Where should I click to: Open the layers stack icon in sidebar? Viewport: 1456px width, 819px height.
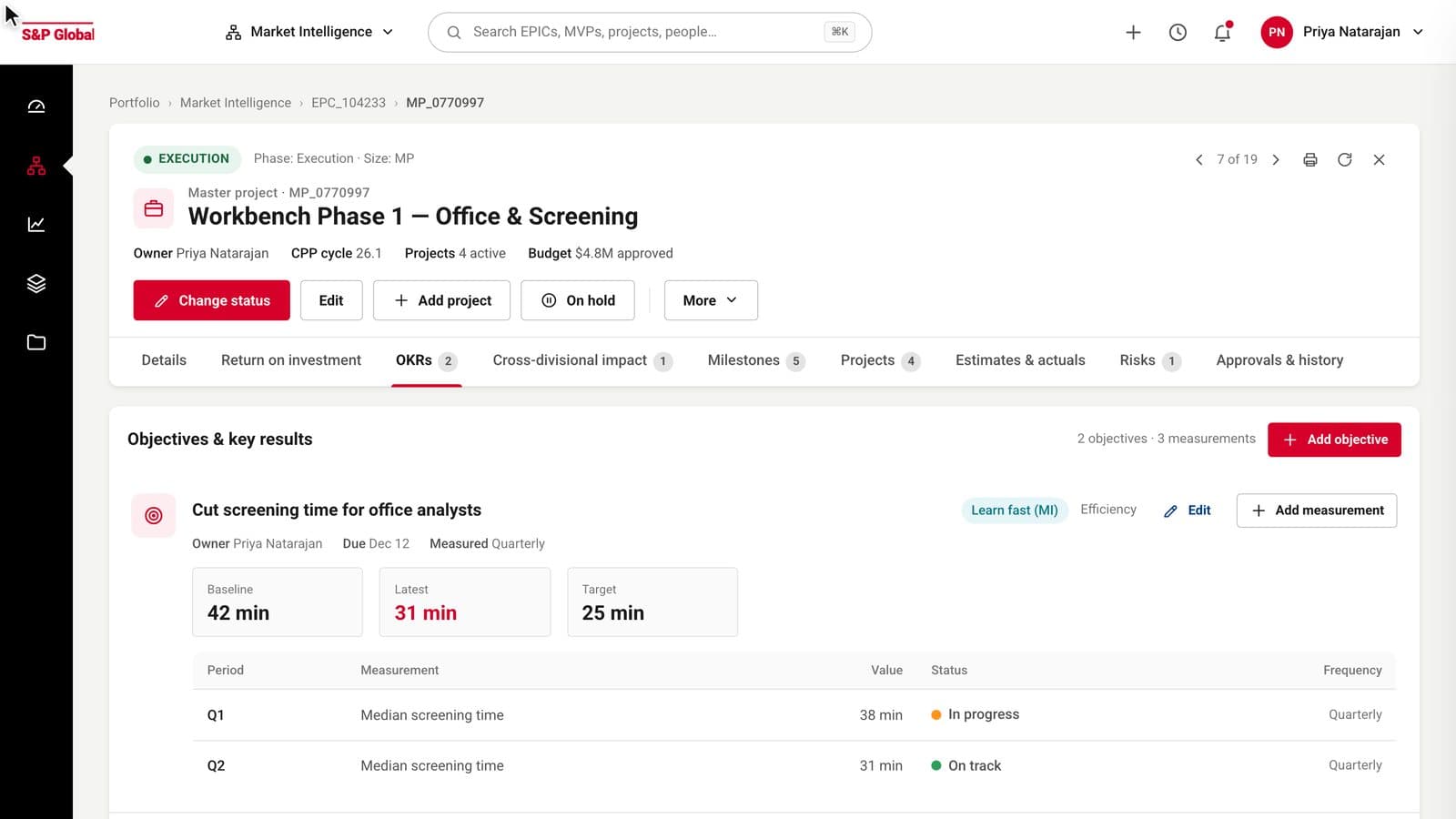[x=36, y=283]
